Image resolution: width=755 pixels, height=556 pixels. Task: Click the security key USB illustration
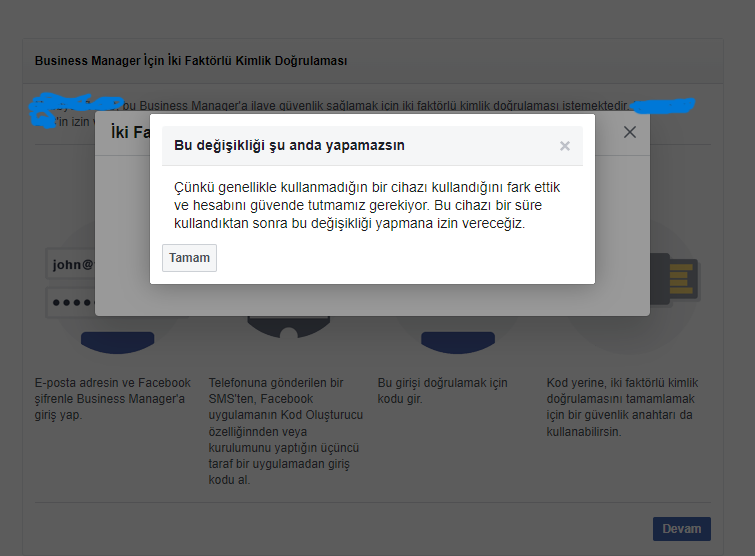point(675,279)
